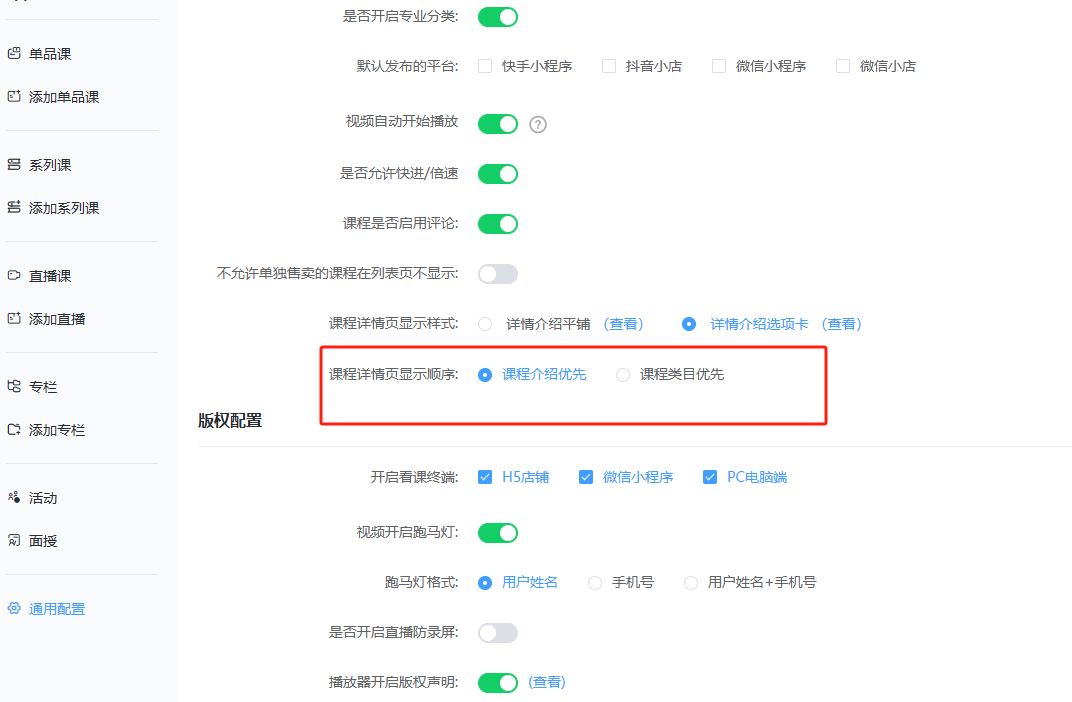Click the 添加单品课 sidebar icon
Viewport: 1072px width, 702px height.
pyautogui.click(x=14, y=96)
